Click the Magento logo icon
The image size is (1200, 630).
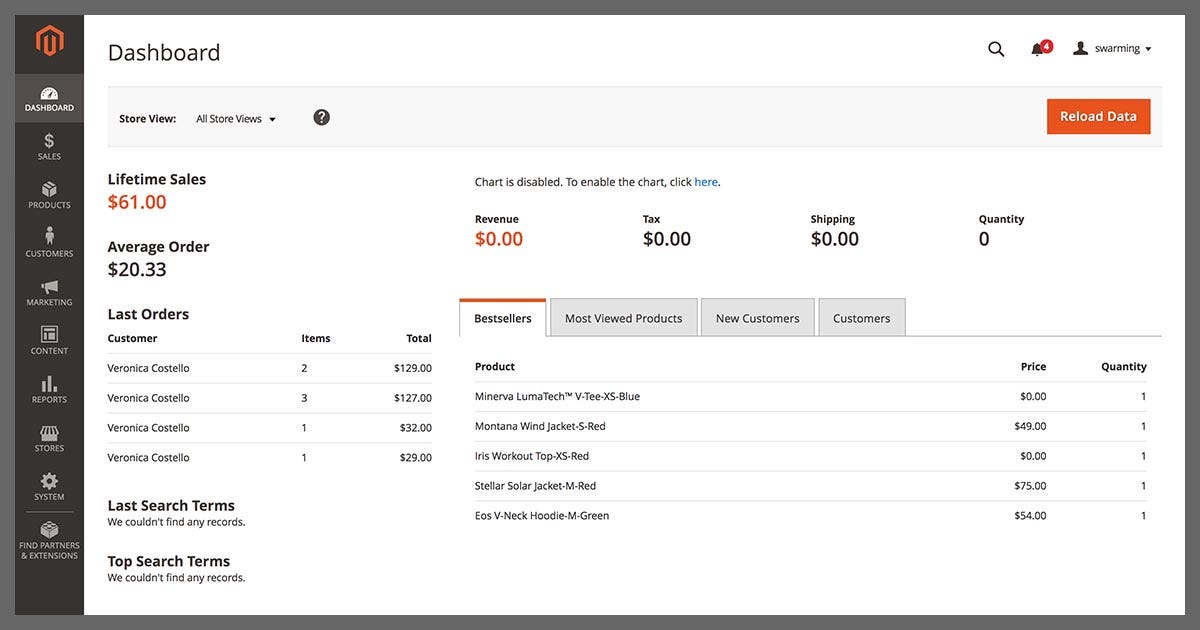[x=49, y=41]
